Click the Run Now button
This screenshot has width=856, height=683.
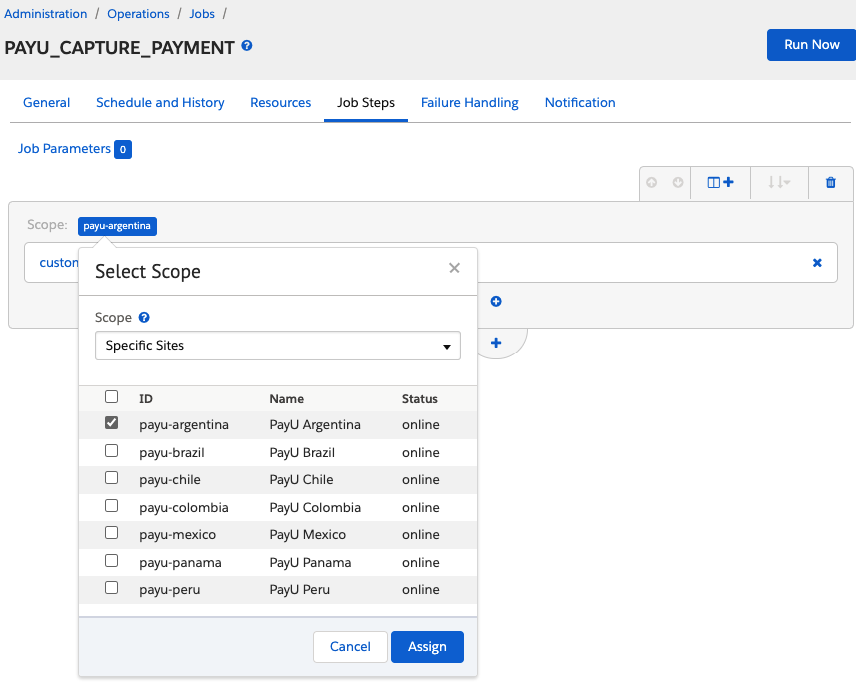pos(811,45)
